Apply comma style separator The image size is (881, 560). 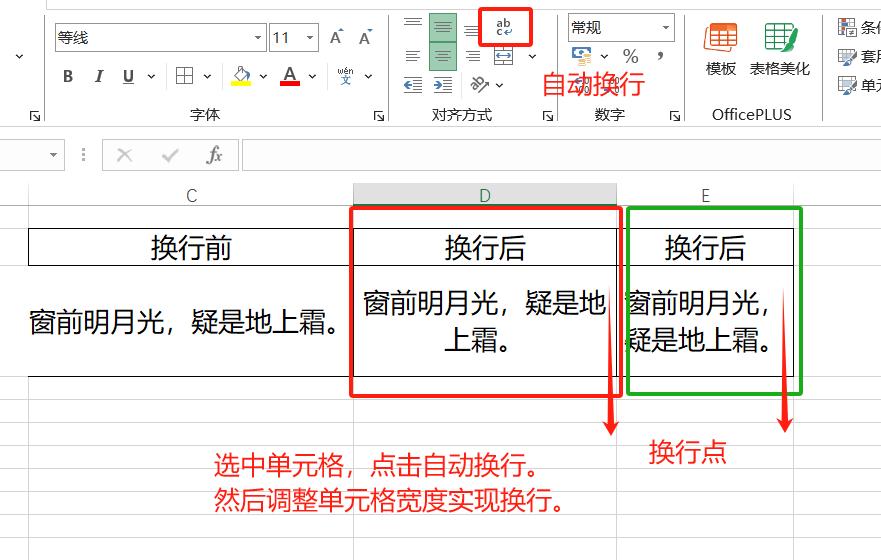tap(660, 56)
